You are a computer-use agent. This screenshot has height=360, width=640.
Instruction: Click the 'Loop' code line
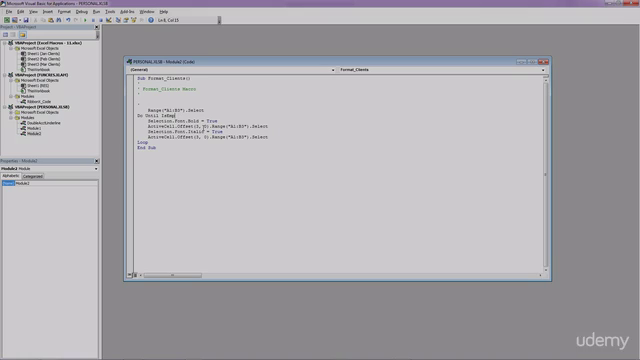click(x=142, y=142)
